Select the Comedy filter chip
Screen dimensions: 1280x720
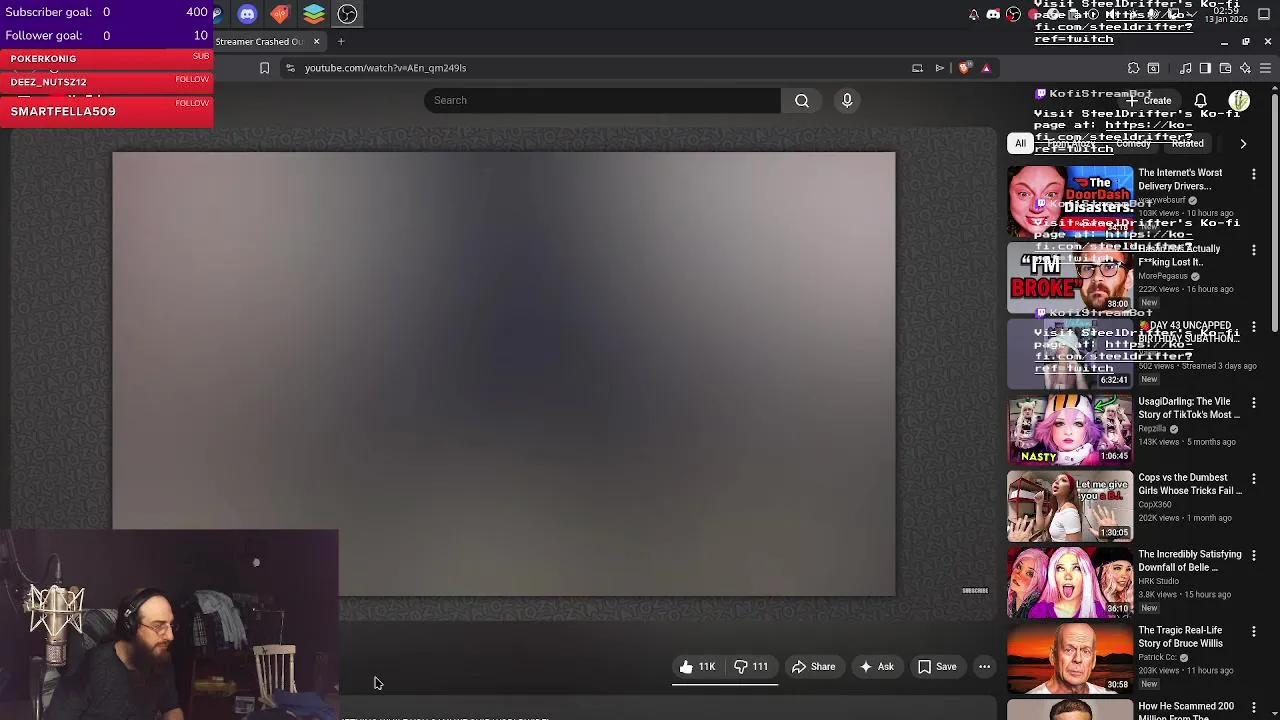[x=1133, y=144]
